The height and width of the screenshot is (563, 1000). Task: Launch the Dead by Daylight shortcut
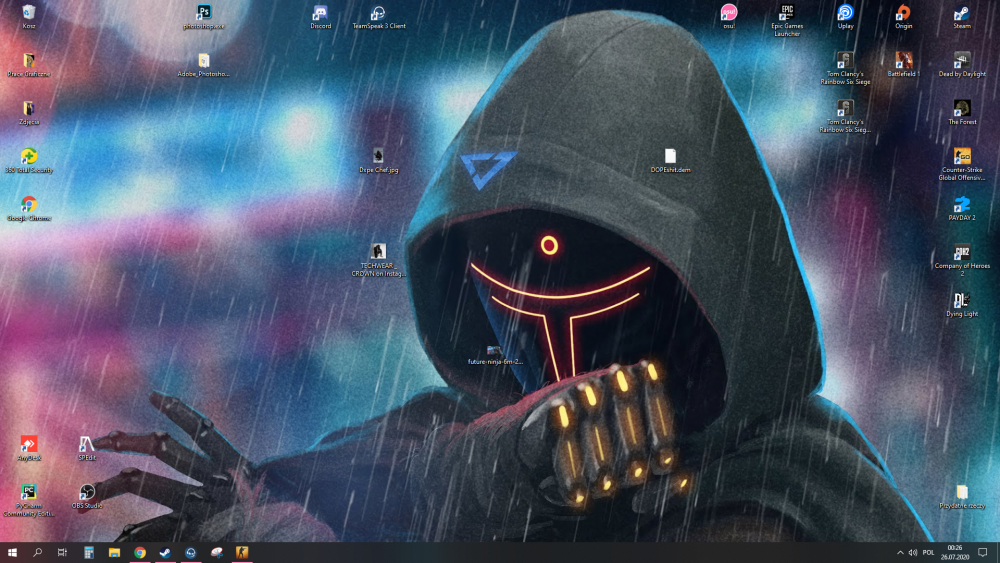pyautogui.click(x=962, y=64)
